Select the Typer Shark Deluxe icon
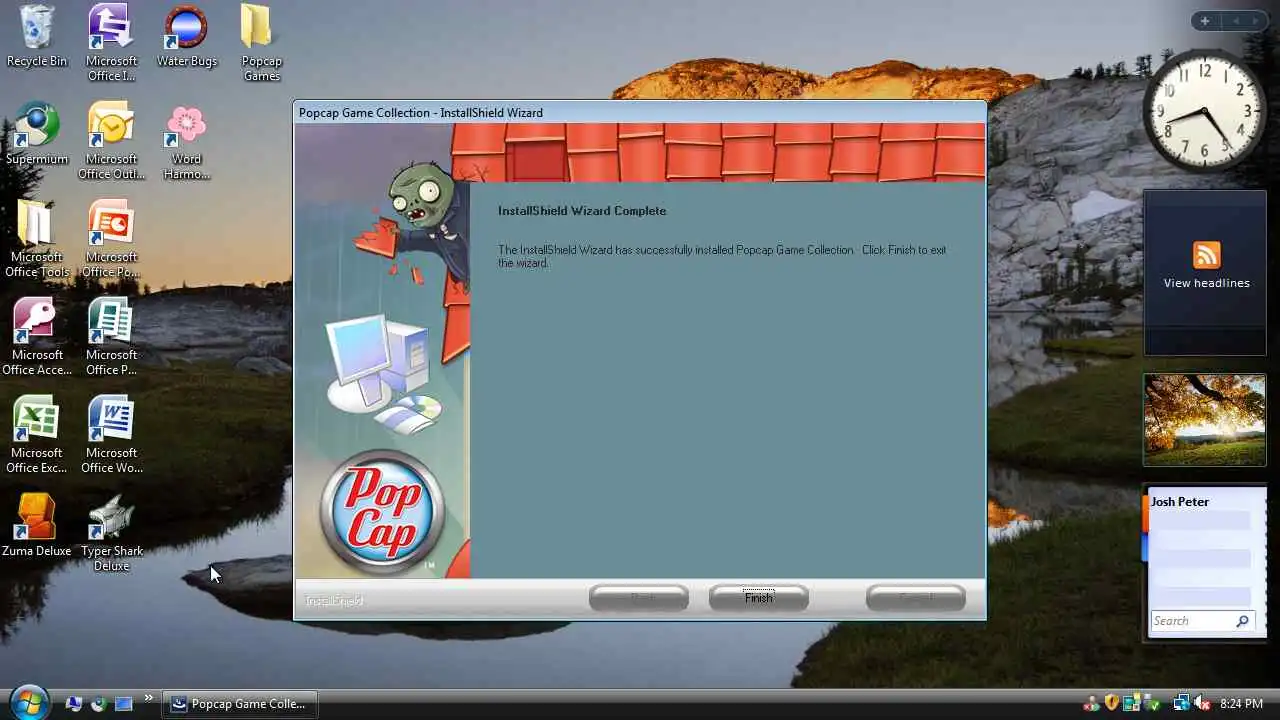The height and width of the screenshot is (720, 1280). [111, 532]
